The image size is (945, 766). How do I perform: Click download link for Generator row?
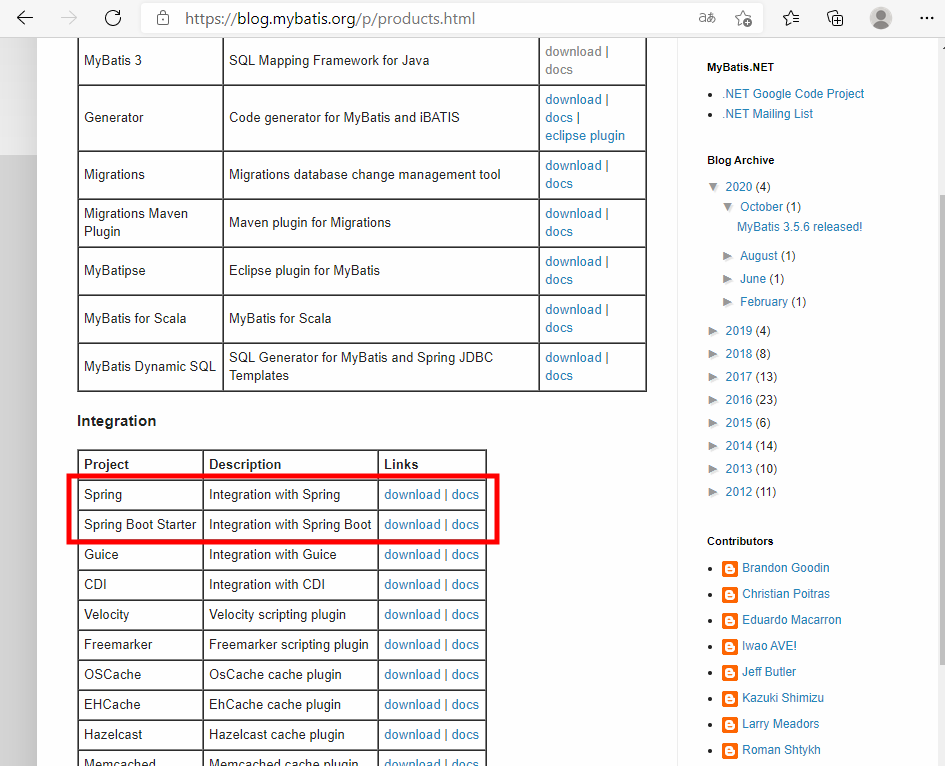[x=573, y=99]
